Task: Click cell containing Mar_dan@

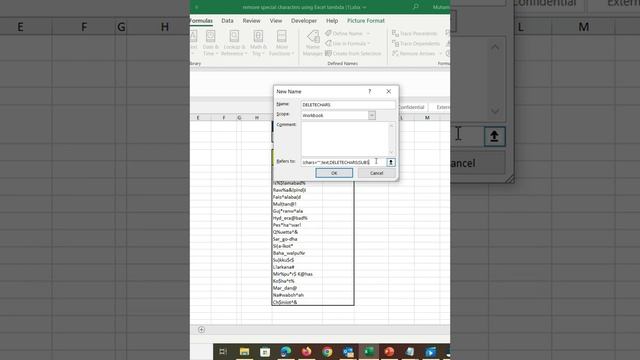Action: click(x=297, y=288)
